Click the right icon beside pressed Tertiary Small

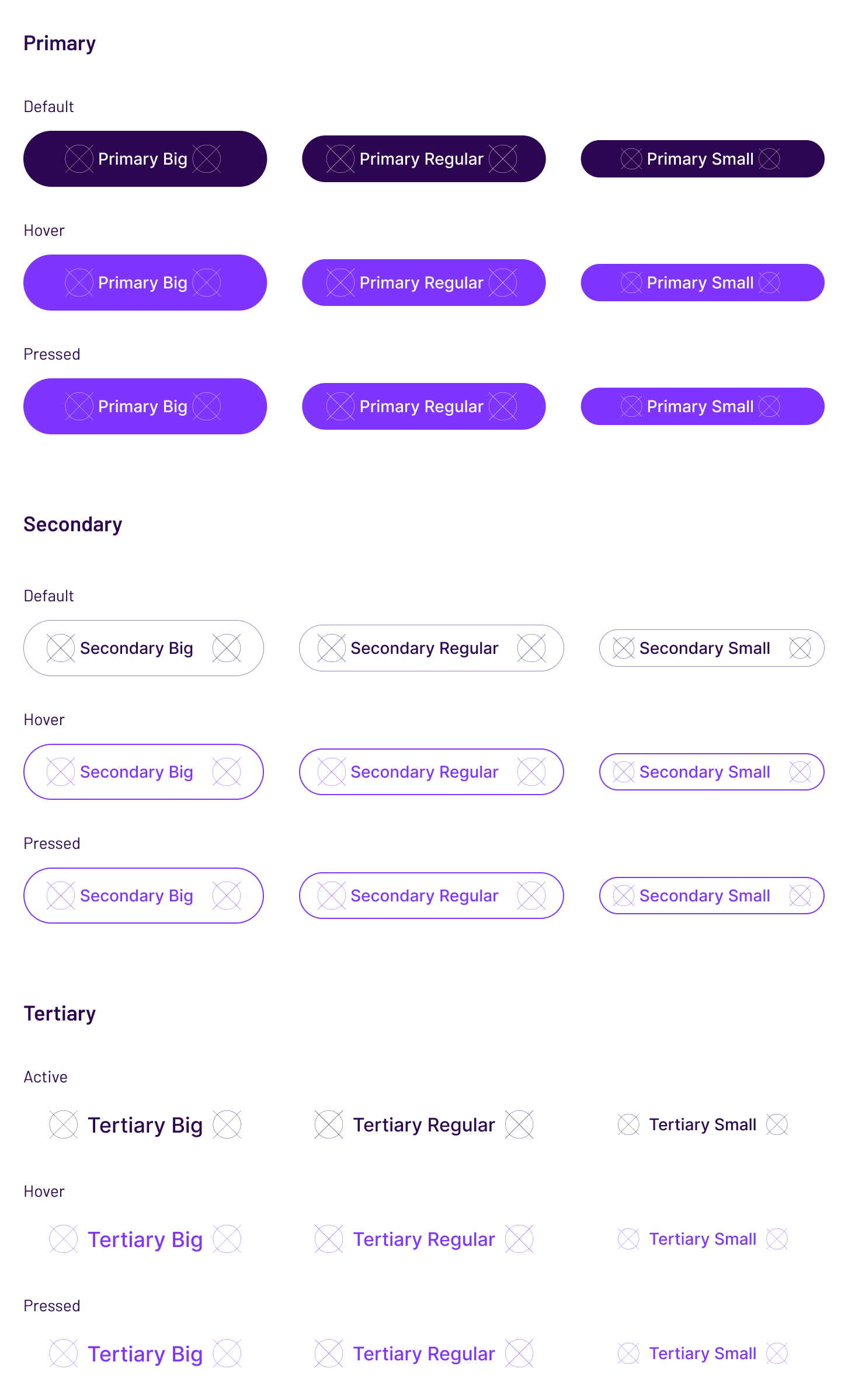click(777, 1353)
